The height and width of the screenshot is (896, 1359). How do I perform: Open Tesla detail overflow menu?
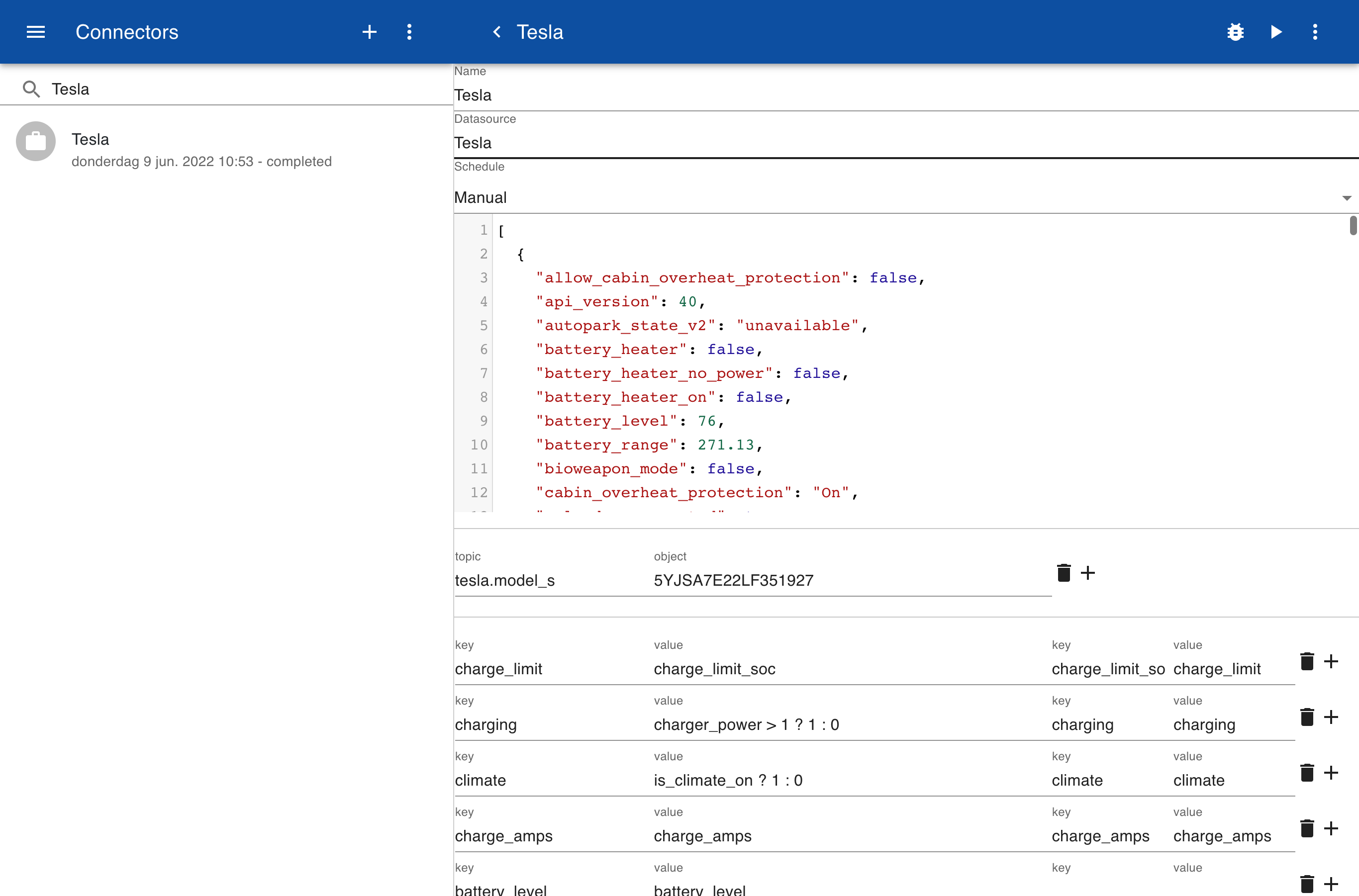(1315, 32)
